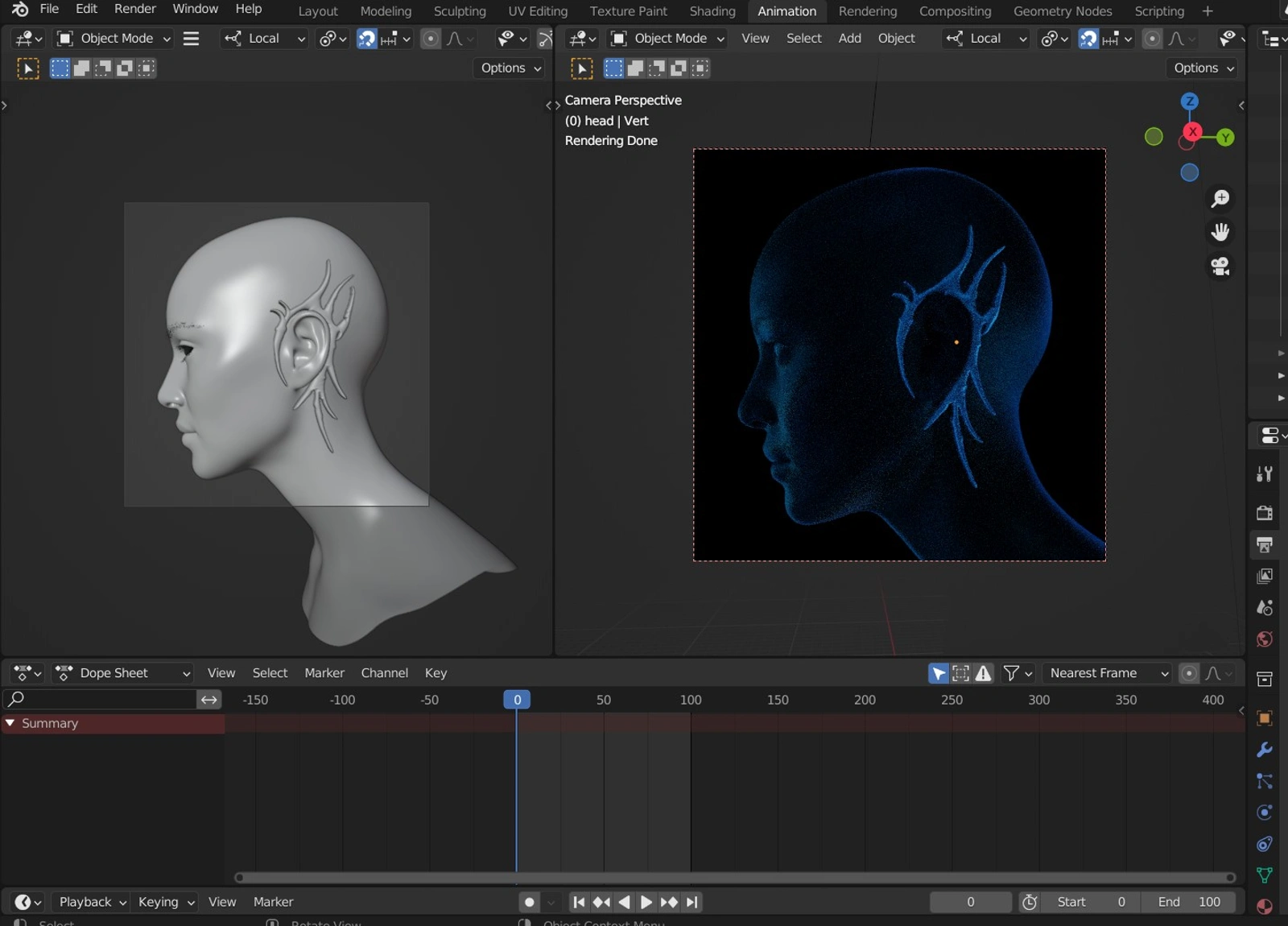This screenshot has height=926, width=1288.
Task: Toggle snapping magnet in the right viewport header
Action: click(x=1088, y=39)
